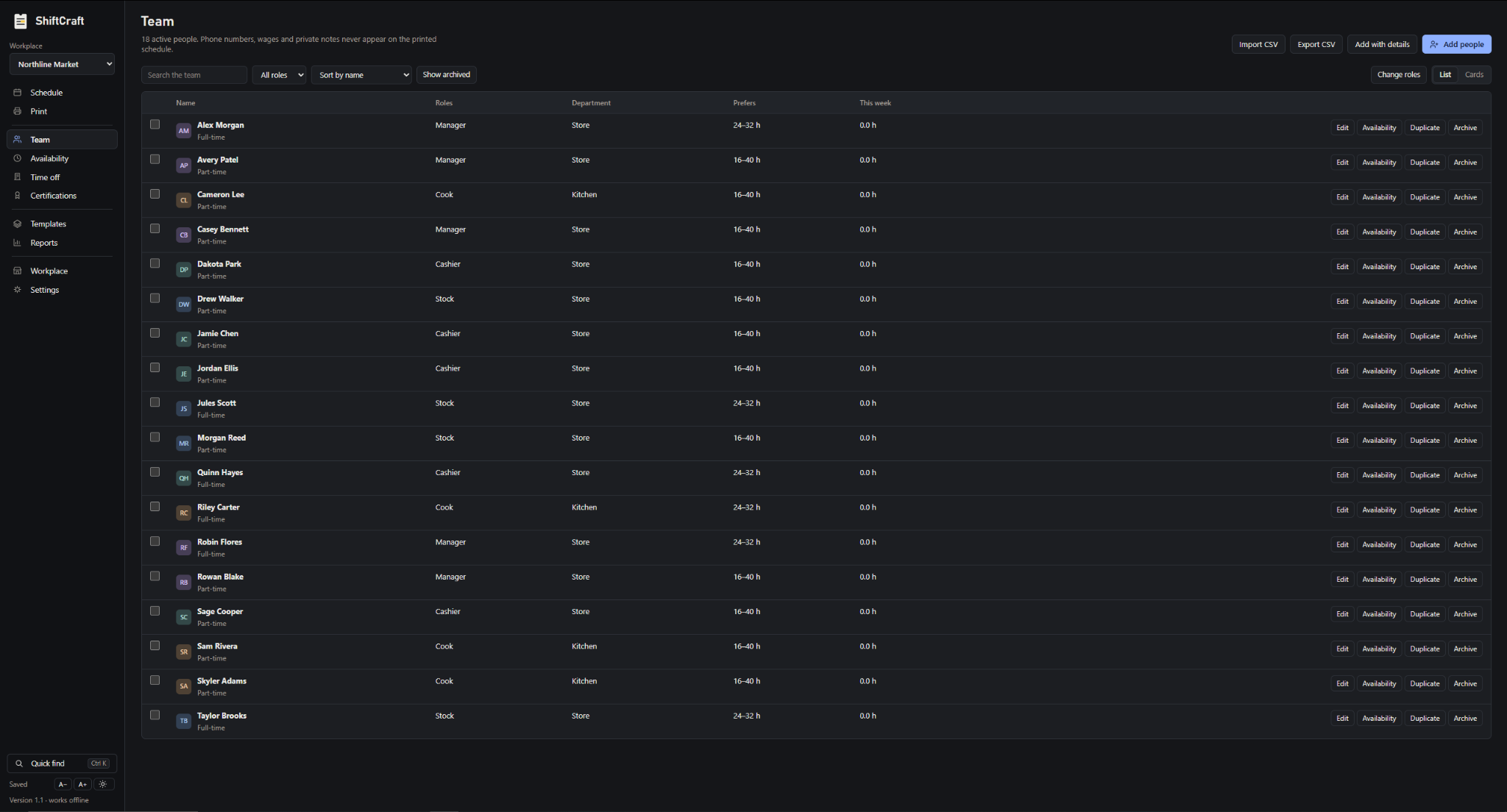Increase text size with A+ button
Viewport: 1507px width, 812px height.
pyautogui.click(x=83, y=784)
